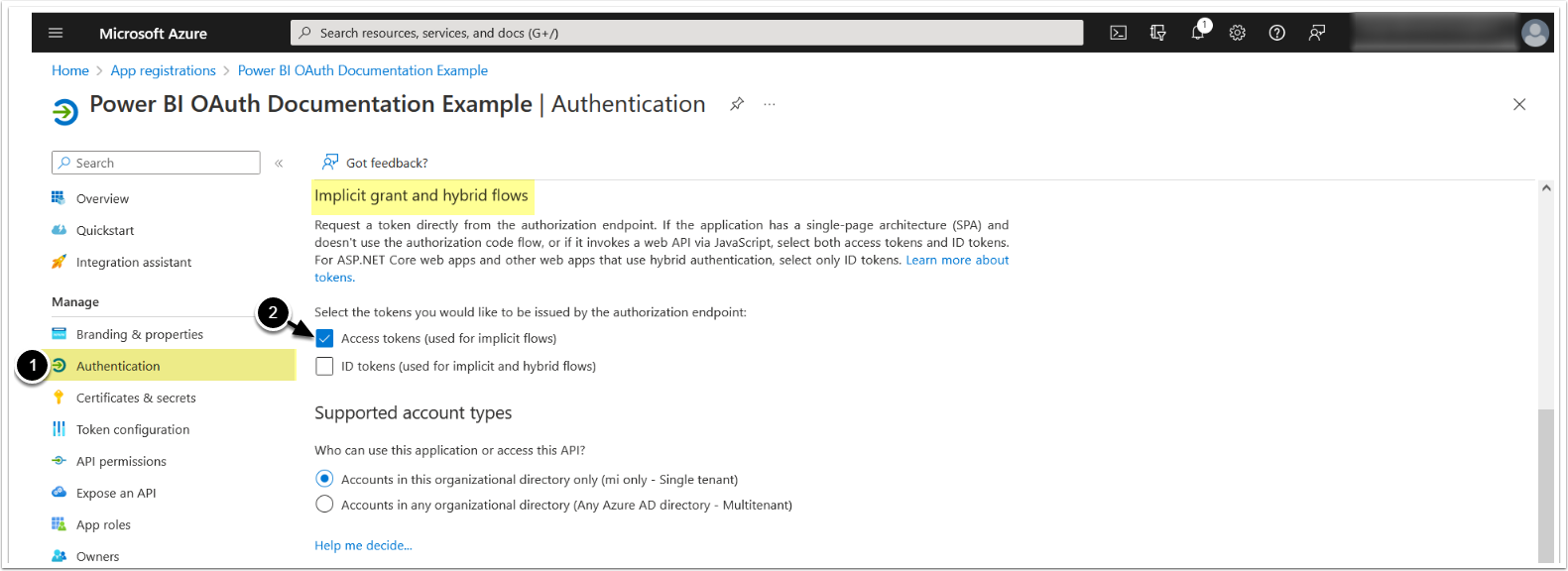Open the portal settings gear
The width and height of the screenshot is (1568, 571).
pyautogui.click(x=1238, y=33)
